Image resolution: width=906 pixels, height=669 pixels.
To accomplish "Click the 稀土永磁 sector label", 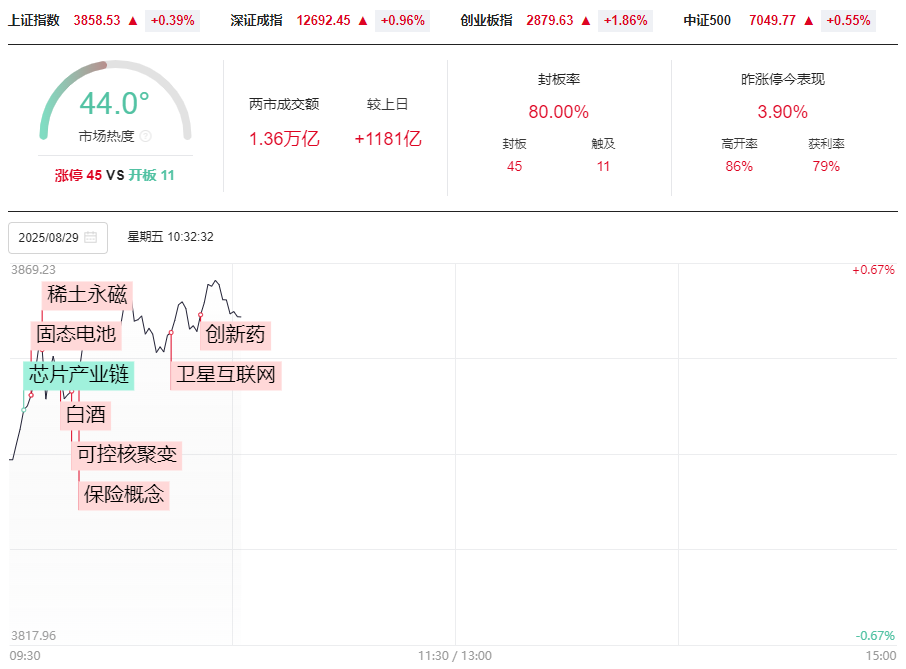I will click(88, 294).
